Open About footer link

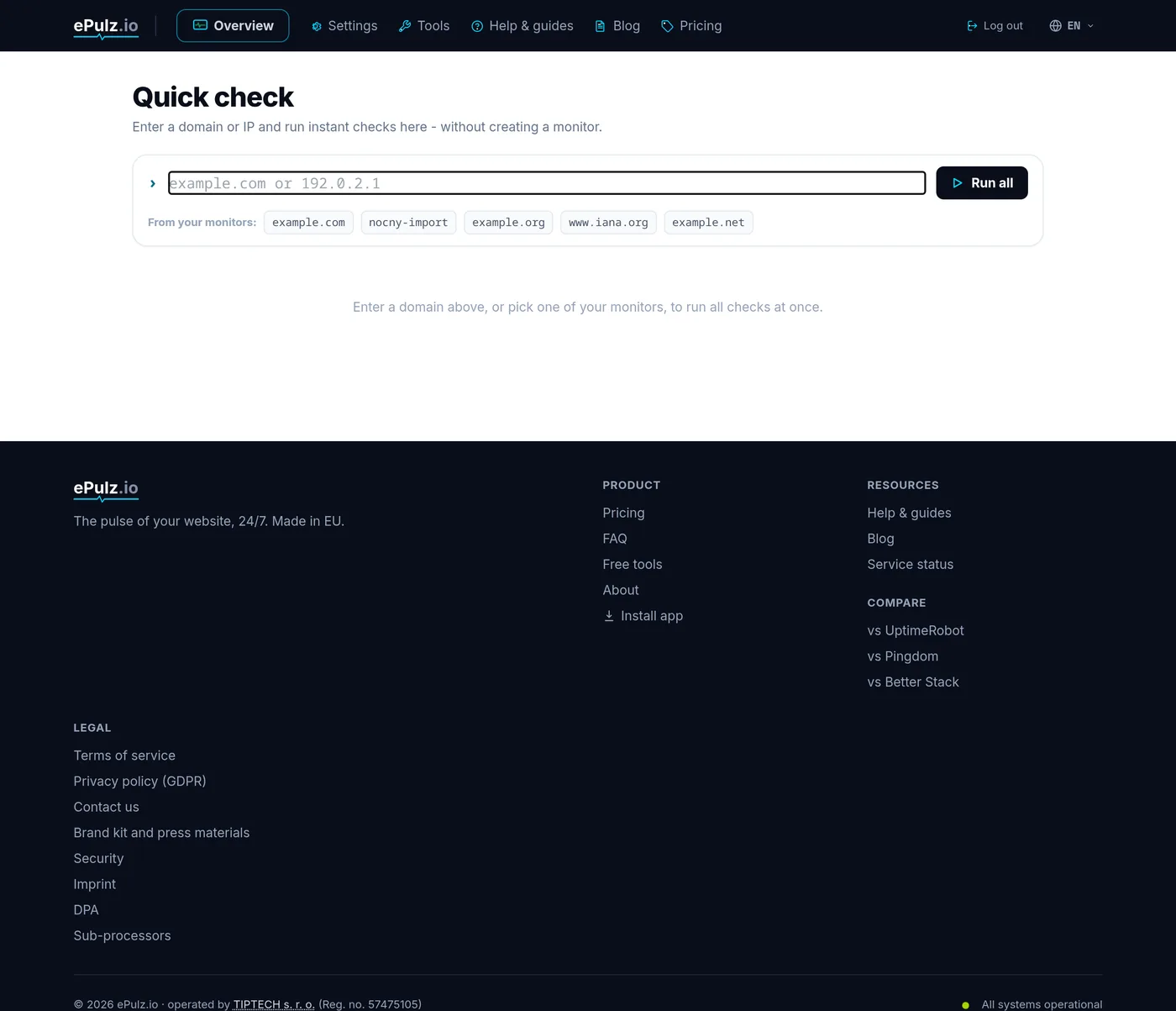(x=621, y=590)
